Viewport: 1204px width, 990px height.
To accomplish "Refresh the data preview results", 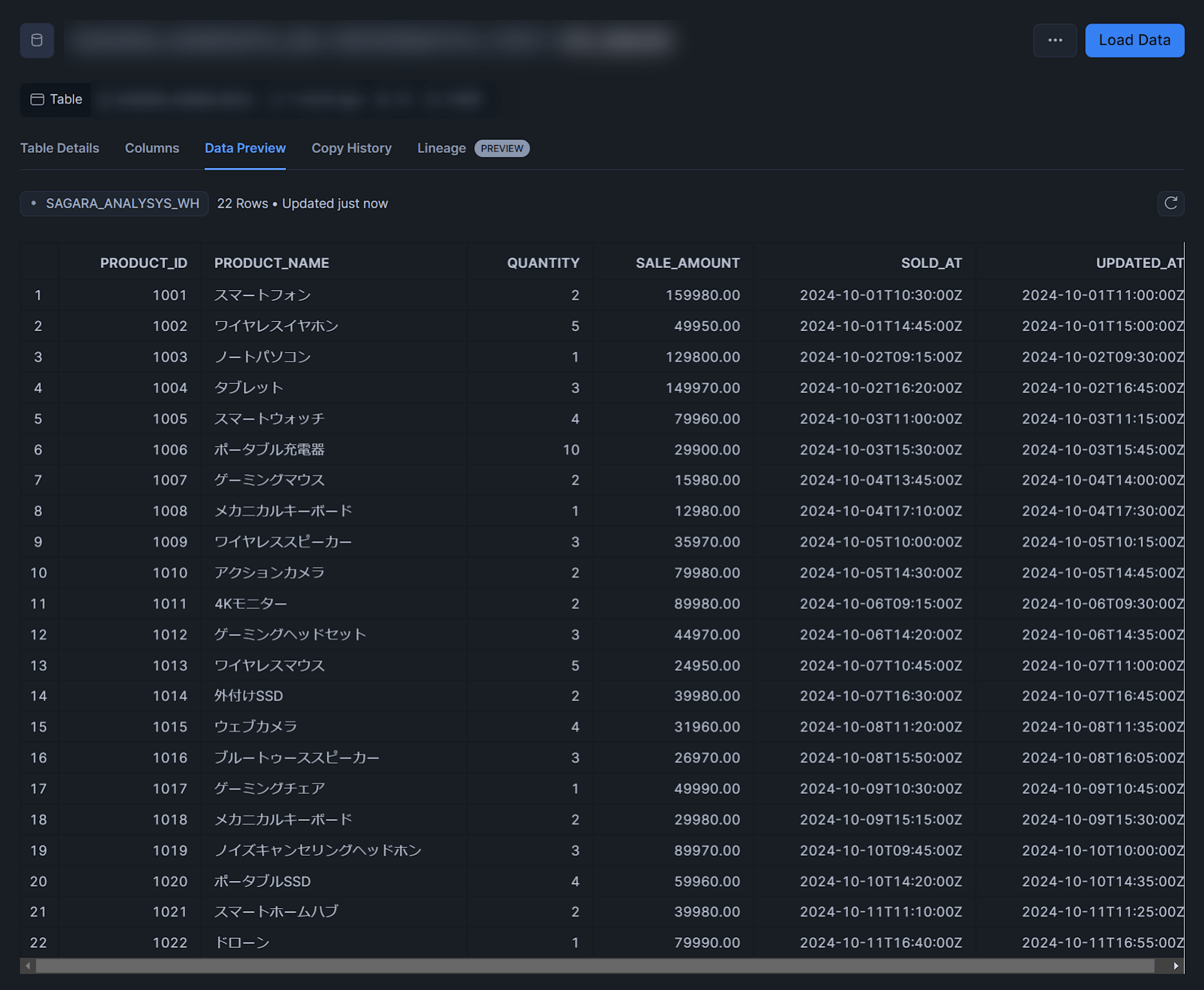I will point(1170,203).
